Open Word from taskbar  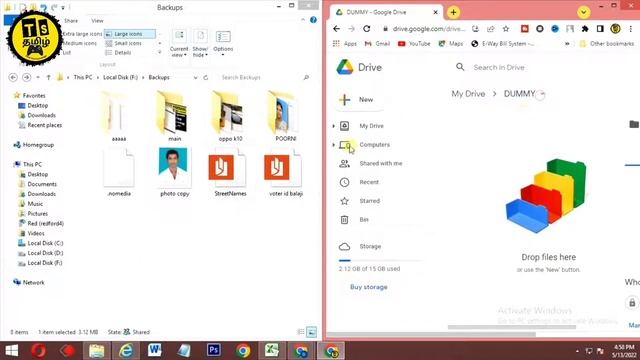[x=155, y=350]
